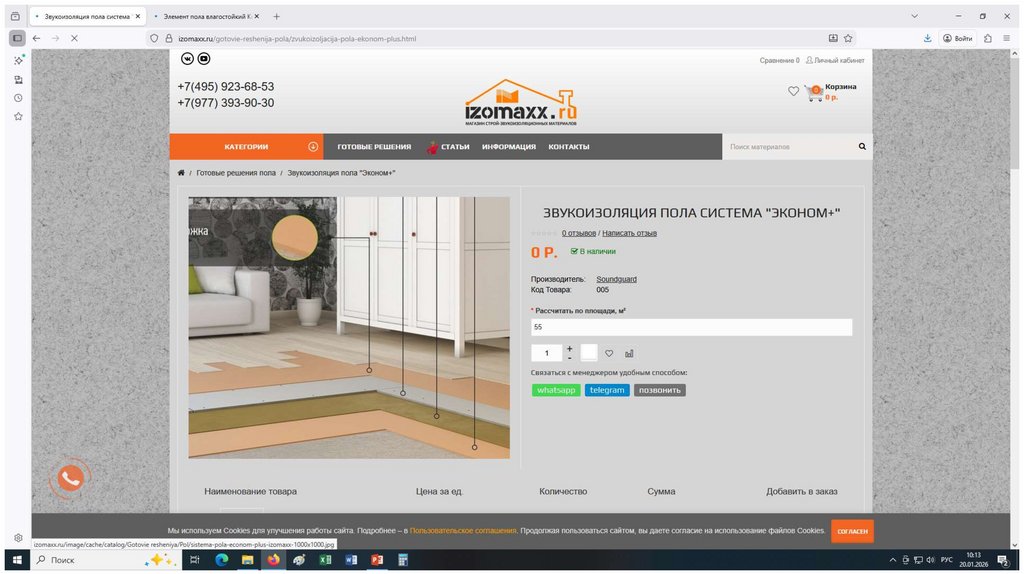The width and height of the screenshot is (1024, 574).
Task: Click the area calculation input field
Action: point(691,327)
